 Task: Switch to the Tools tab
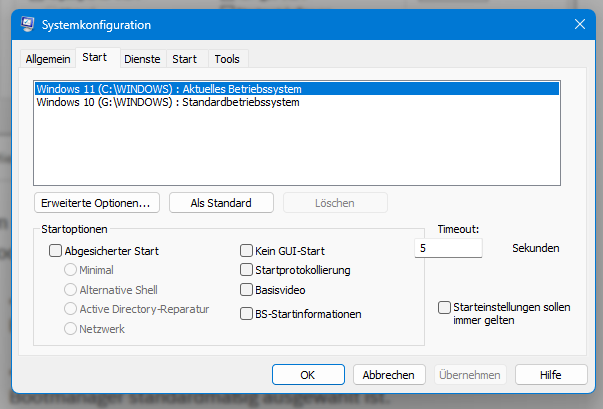[x=227, y=59]
